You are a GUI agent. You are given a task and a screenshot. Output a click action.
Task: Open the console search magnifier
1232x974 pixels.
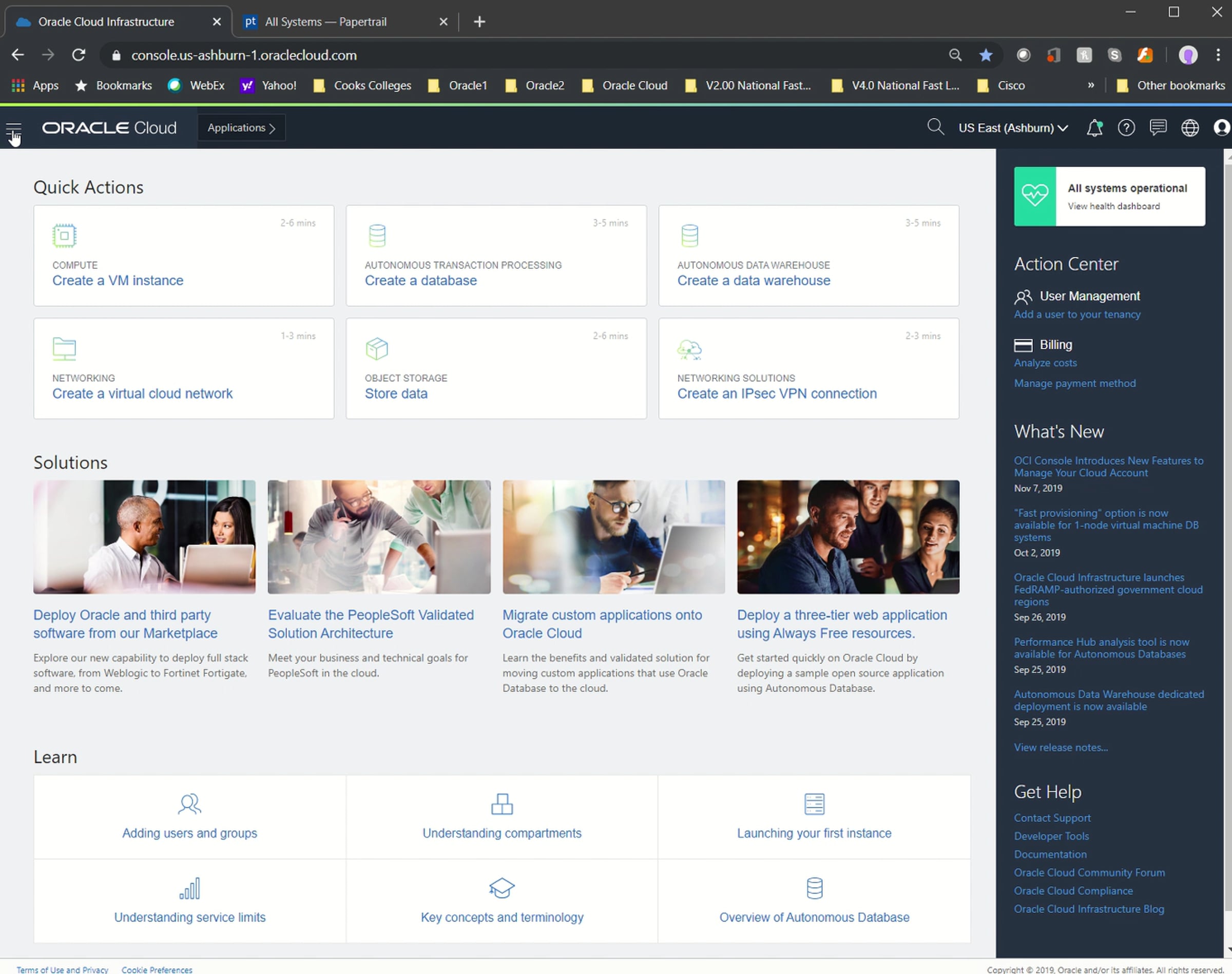(935, 127)
